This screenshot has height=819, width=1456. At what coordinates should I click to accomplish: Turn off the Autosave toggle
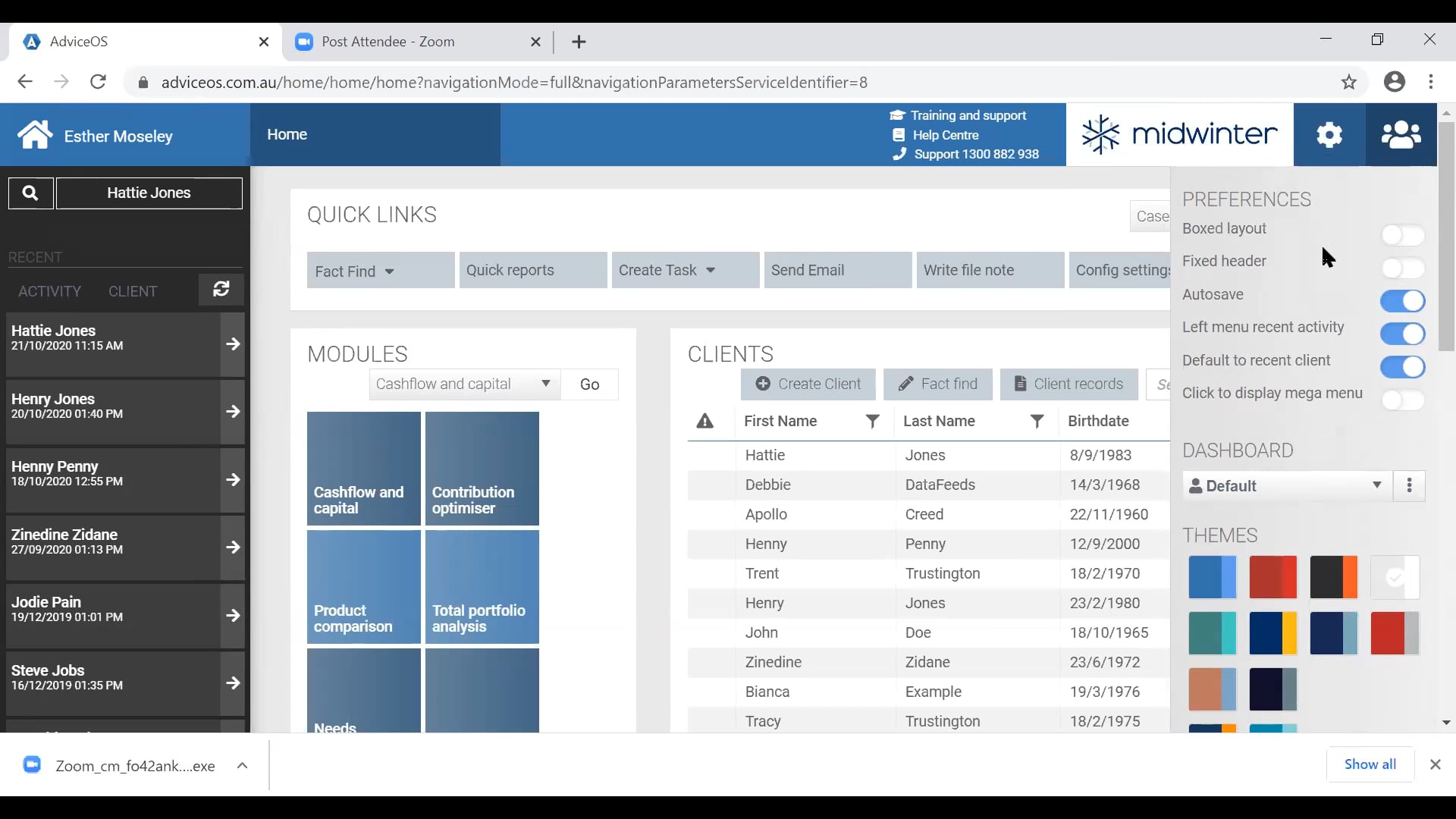point(1402,301)
